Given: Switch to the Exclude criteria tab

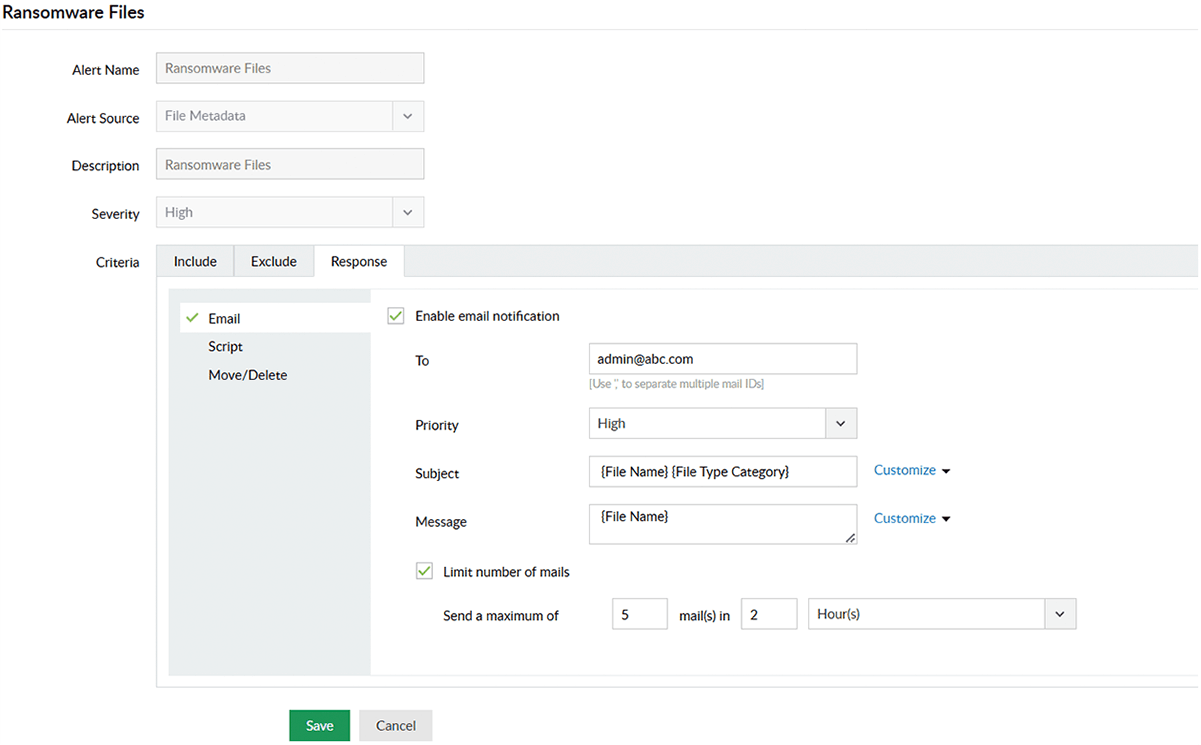Looking at the screenshot, I should coord(274,262).
